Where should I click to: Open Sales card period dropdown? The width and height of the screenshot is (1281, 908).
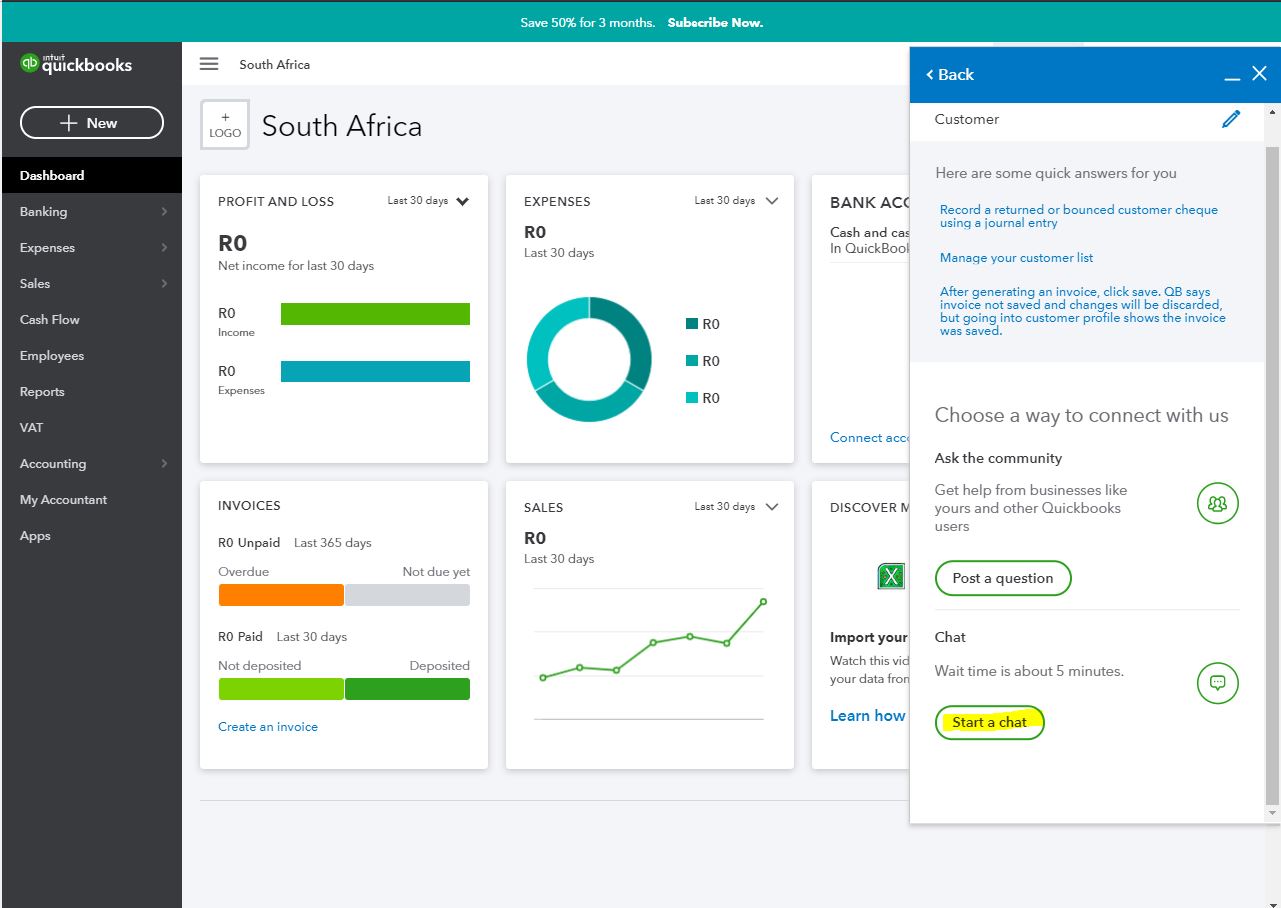736,507
